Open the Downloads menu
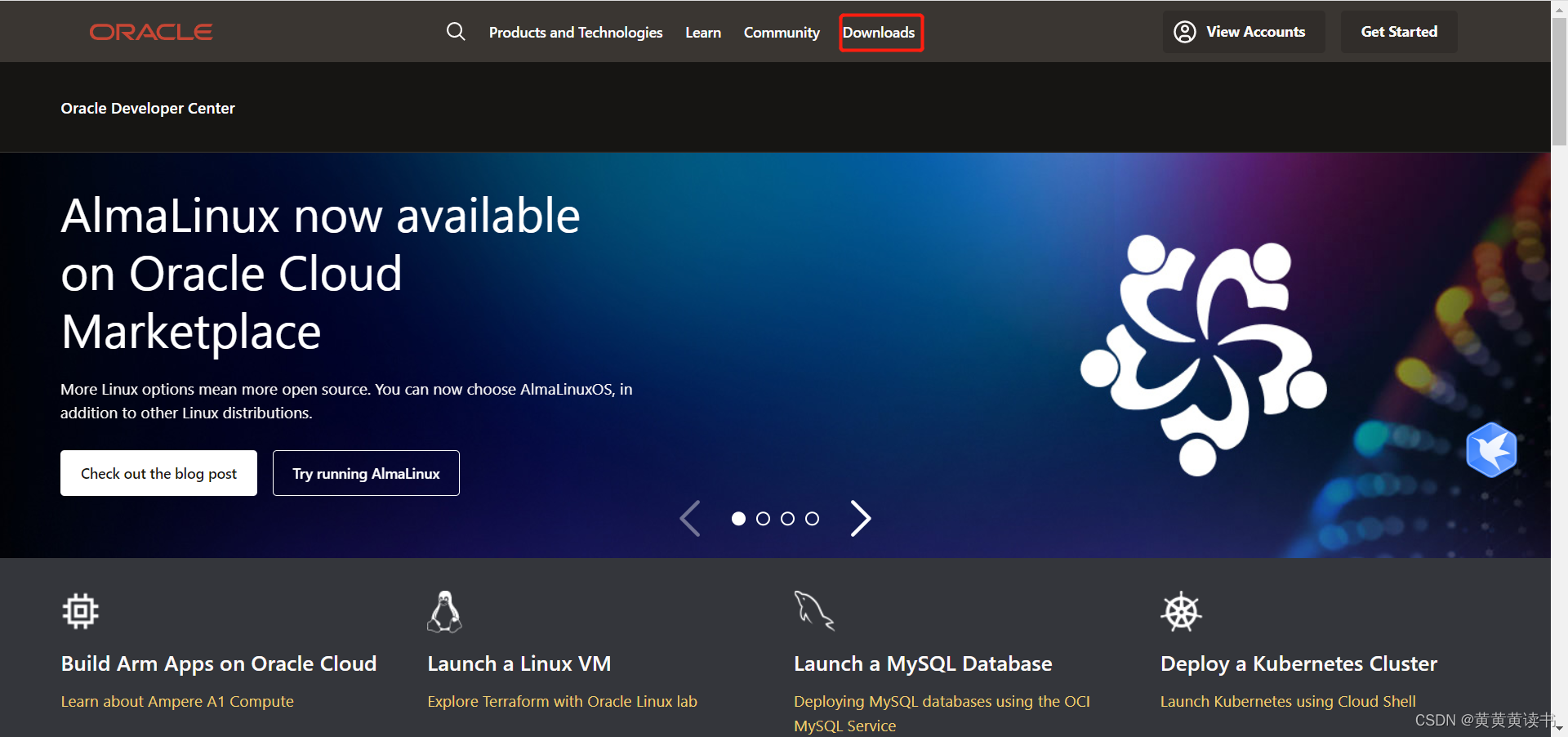This screenshot has width=1568, height=737. [x=879, y=33]
